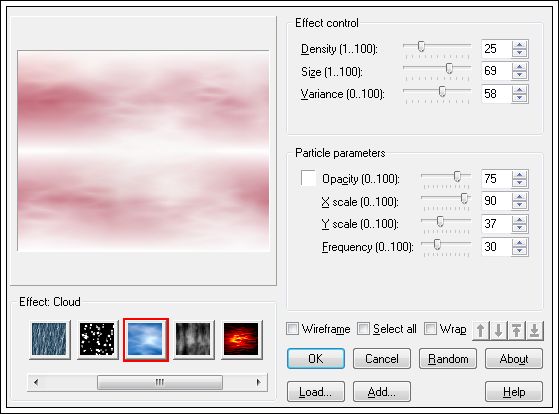Select the rain effect thumbnail
559x414 pixels.
49,339
